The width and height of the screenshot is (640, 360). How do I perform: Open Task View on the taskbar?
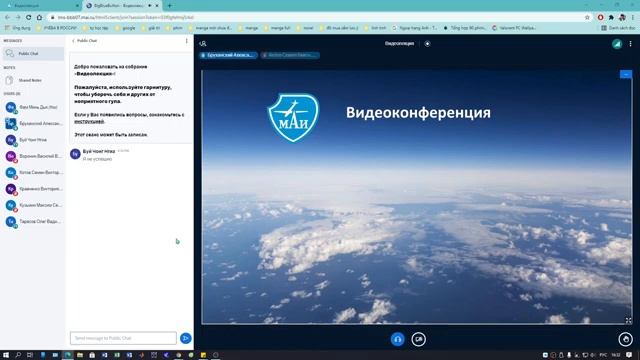point(30,355)
